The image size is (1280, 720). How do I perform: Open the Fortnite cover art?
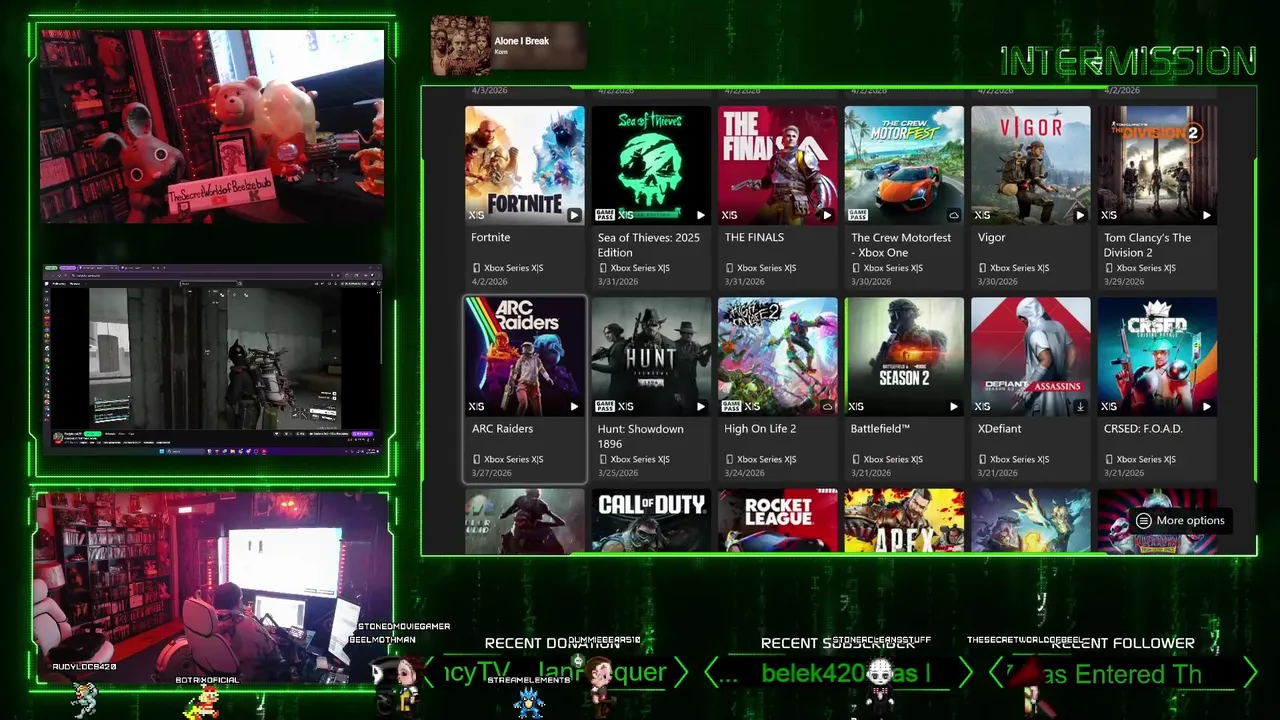pos(525,165)
